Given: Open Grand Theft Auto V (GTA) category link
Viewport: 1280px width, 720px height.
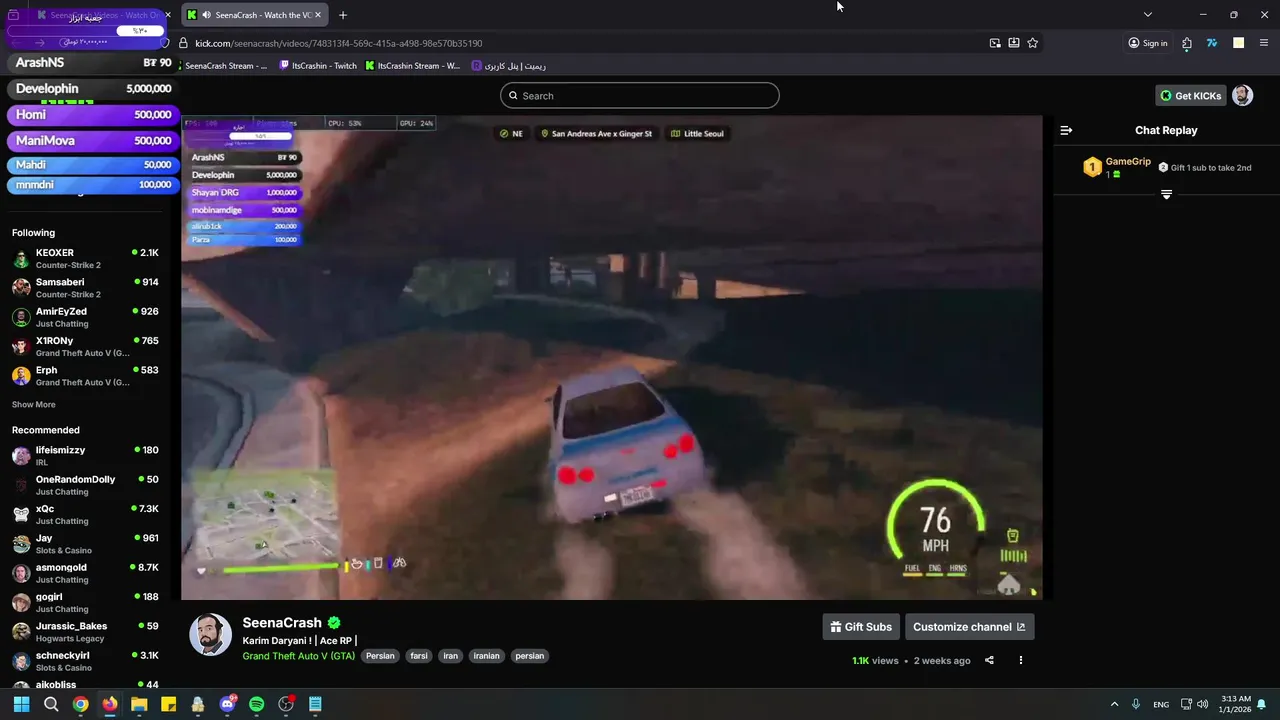Looking at the screenshot, I should (x=298, y=656).
